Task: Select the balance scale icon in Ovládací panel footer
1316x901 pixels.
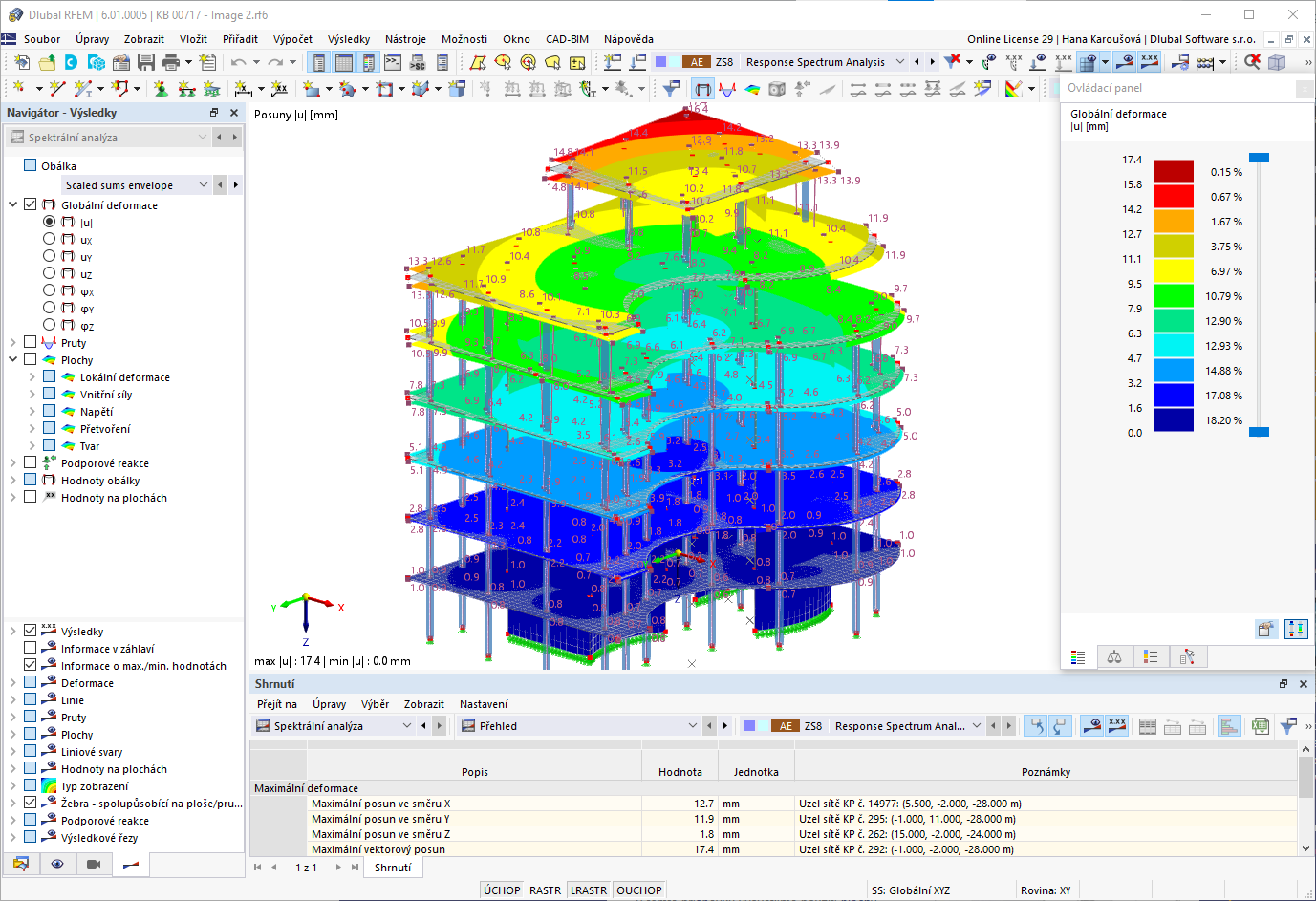Action: tap(1114, 656)
